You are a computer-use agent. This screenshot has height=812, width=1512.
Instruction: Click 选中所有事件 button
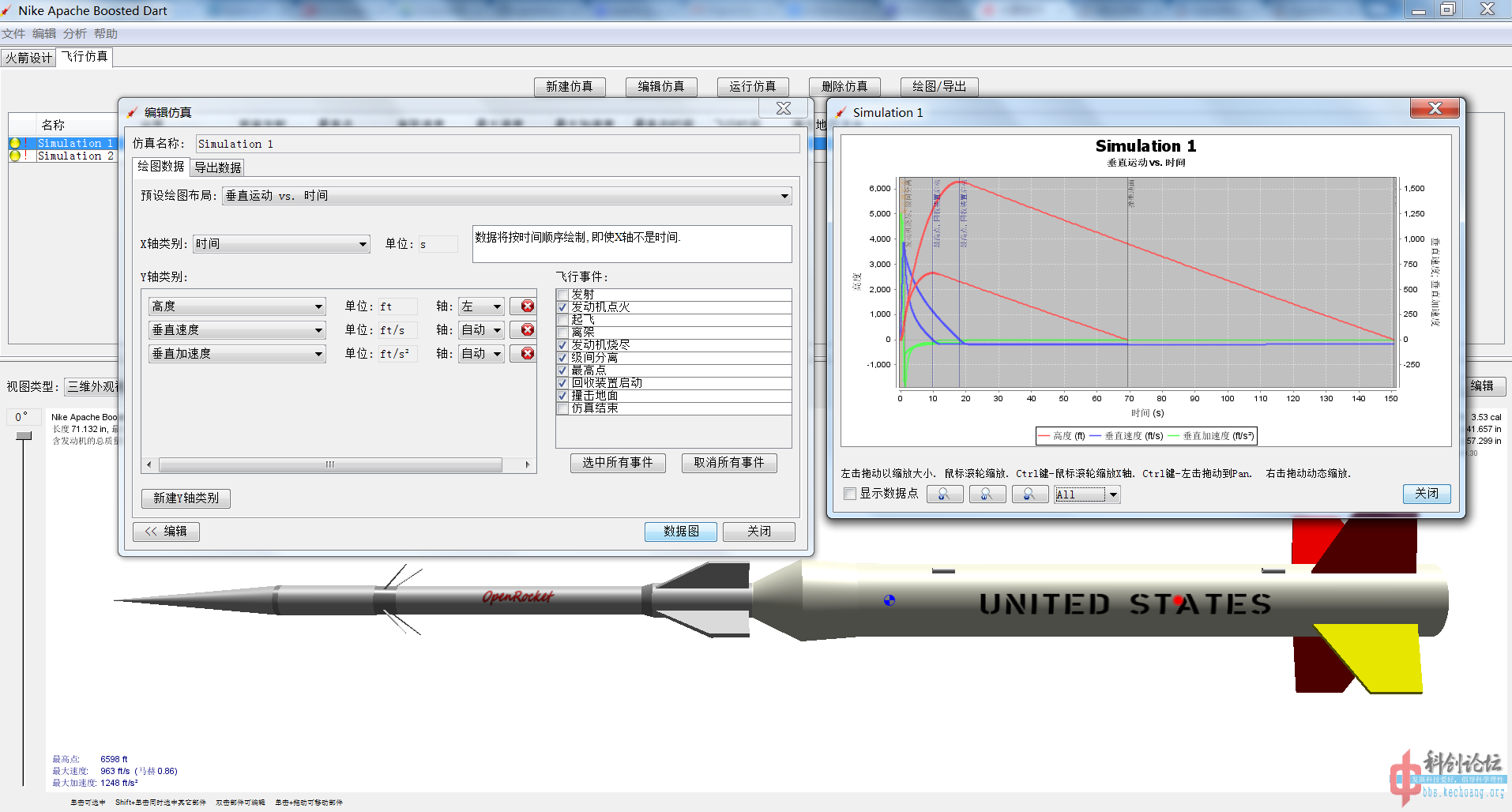618,463
